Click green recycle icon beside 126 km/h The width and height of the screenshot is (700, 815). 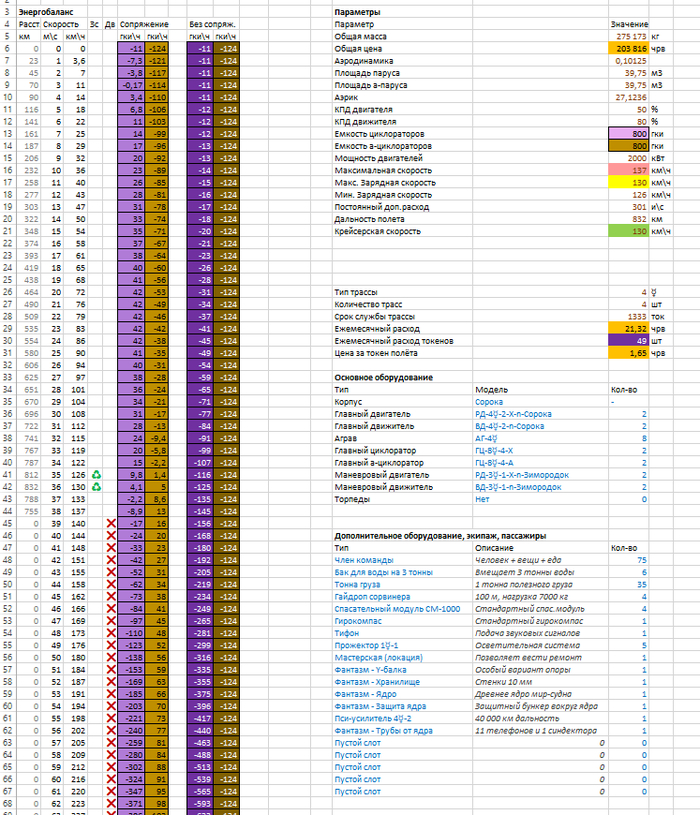click(96, 475)
